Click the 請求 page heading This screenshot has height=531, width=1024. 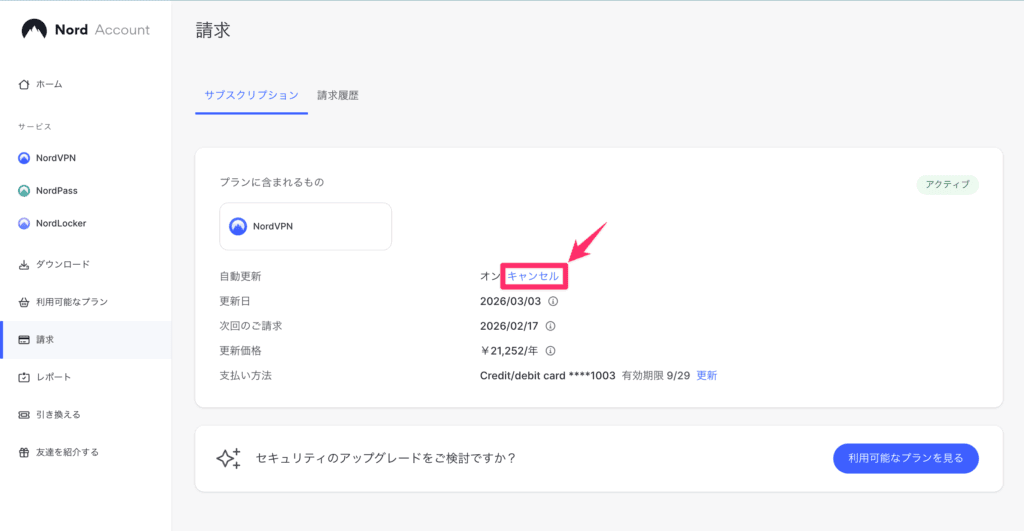click(214, 30)
